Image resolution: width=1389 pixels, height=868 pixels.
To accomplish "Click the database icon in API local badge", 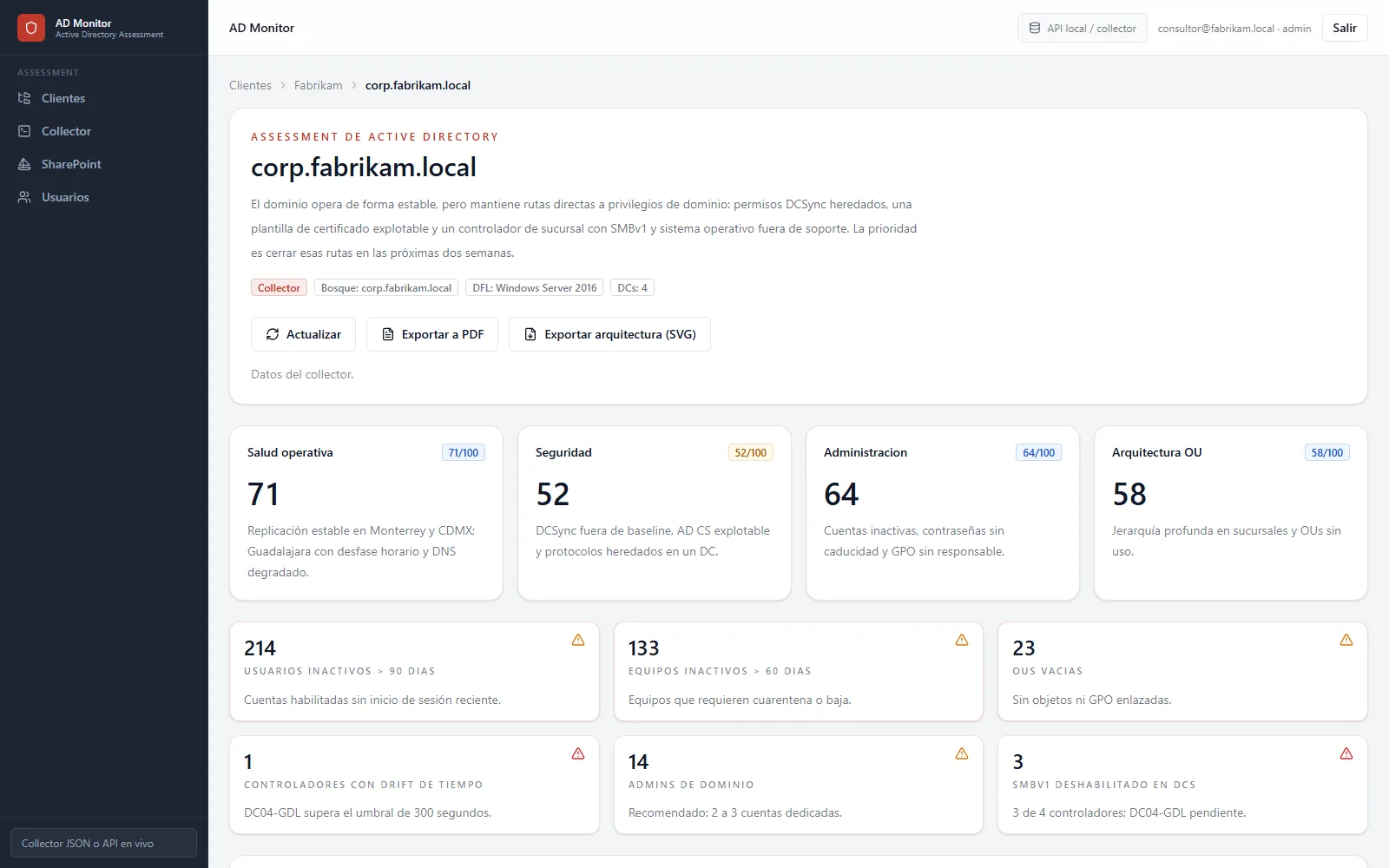I will tap(1035, 28).
